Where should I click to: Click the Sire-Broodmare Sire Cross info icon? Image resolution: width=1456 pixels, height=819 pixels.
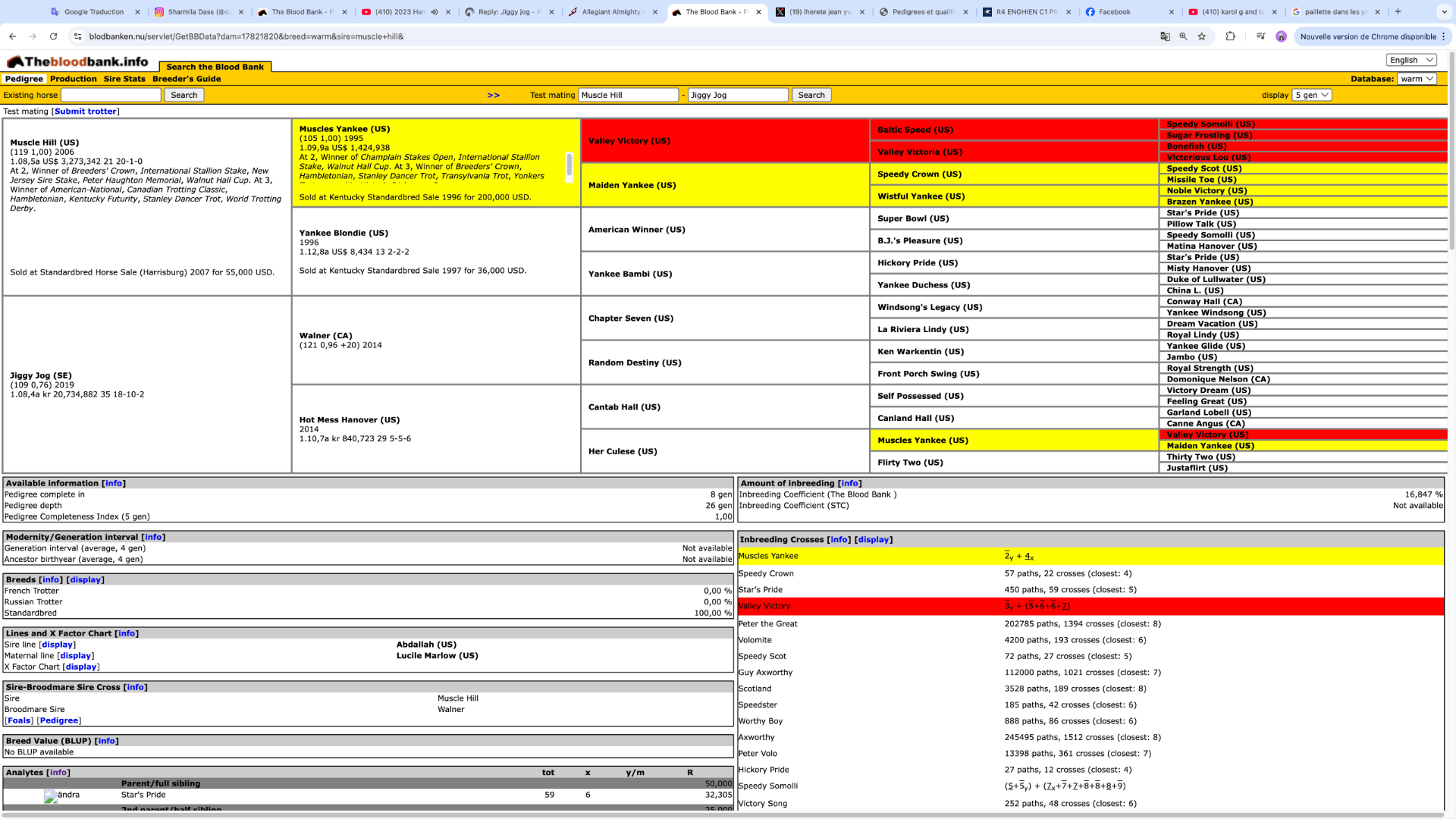point(135,687)
